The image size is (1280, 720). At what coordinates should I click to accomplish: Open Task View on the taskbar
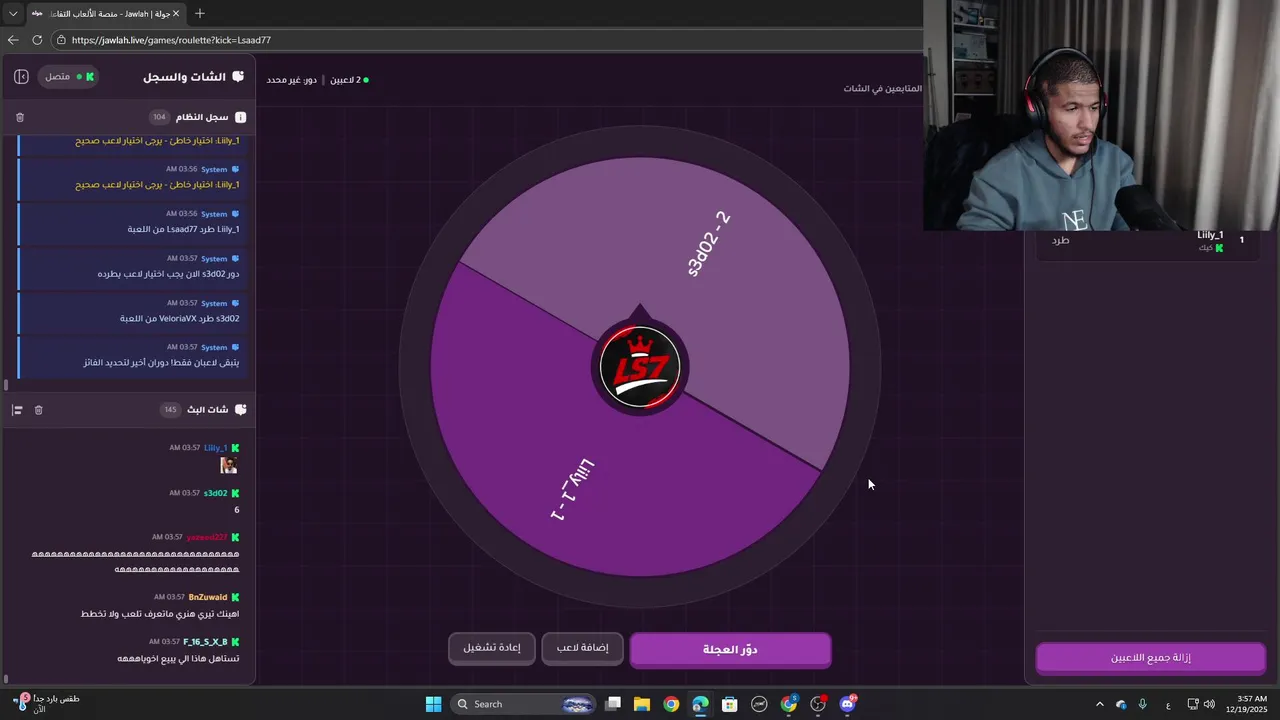click(x=613, y=704)
